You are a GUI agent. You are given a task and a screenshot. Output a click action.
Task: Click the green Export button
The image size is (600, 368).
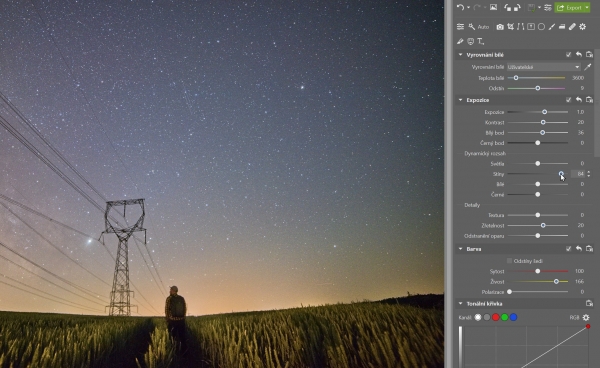[x=569, y=8]
